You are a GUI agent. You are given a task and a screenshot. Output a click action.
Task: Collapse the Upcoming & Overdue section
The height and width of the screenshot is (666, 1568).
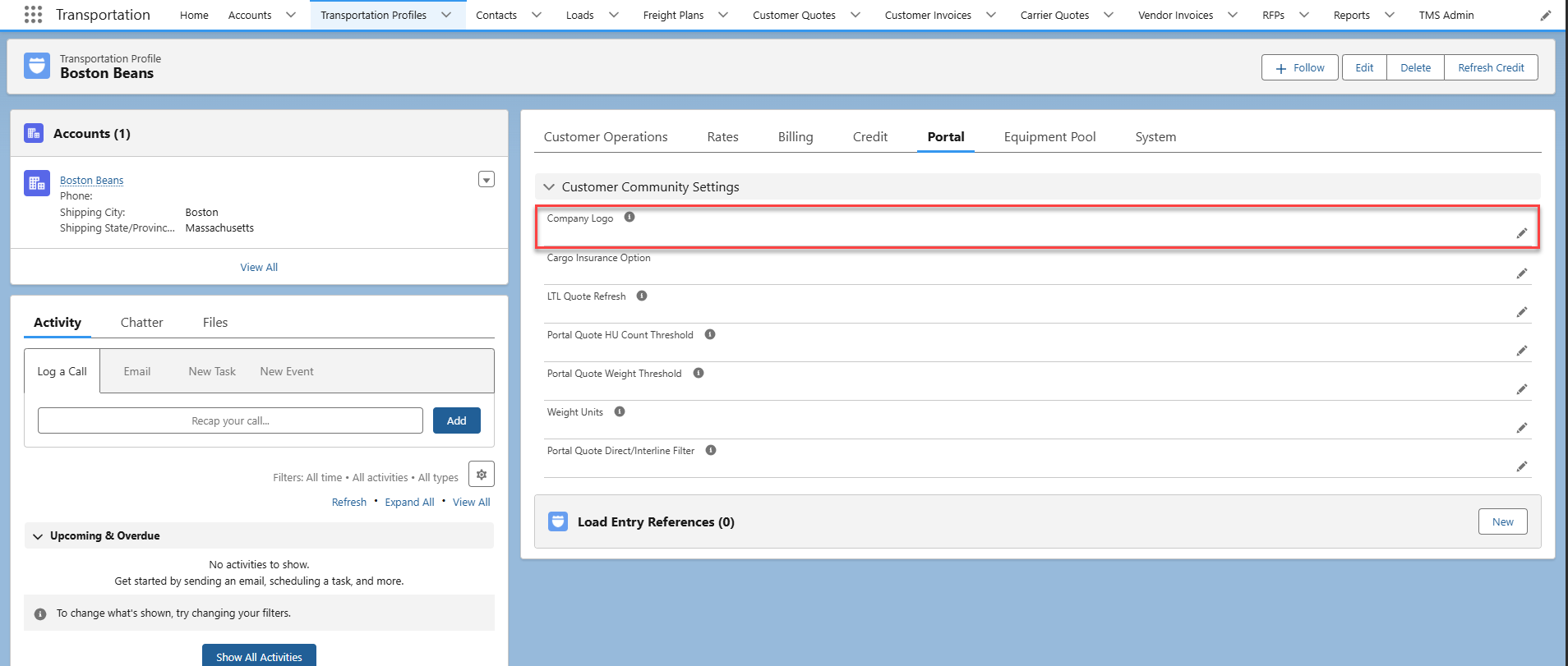click(x=38, y=536)
